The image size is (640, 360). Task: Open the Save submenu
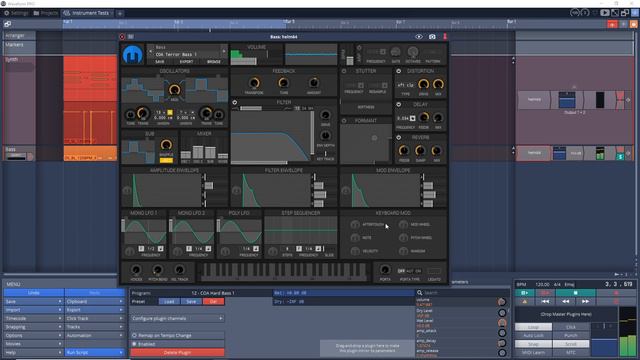coord(33,302)
